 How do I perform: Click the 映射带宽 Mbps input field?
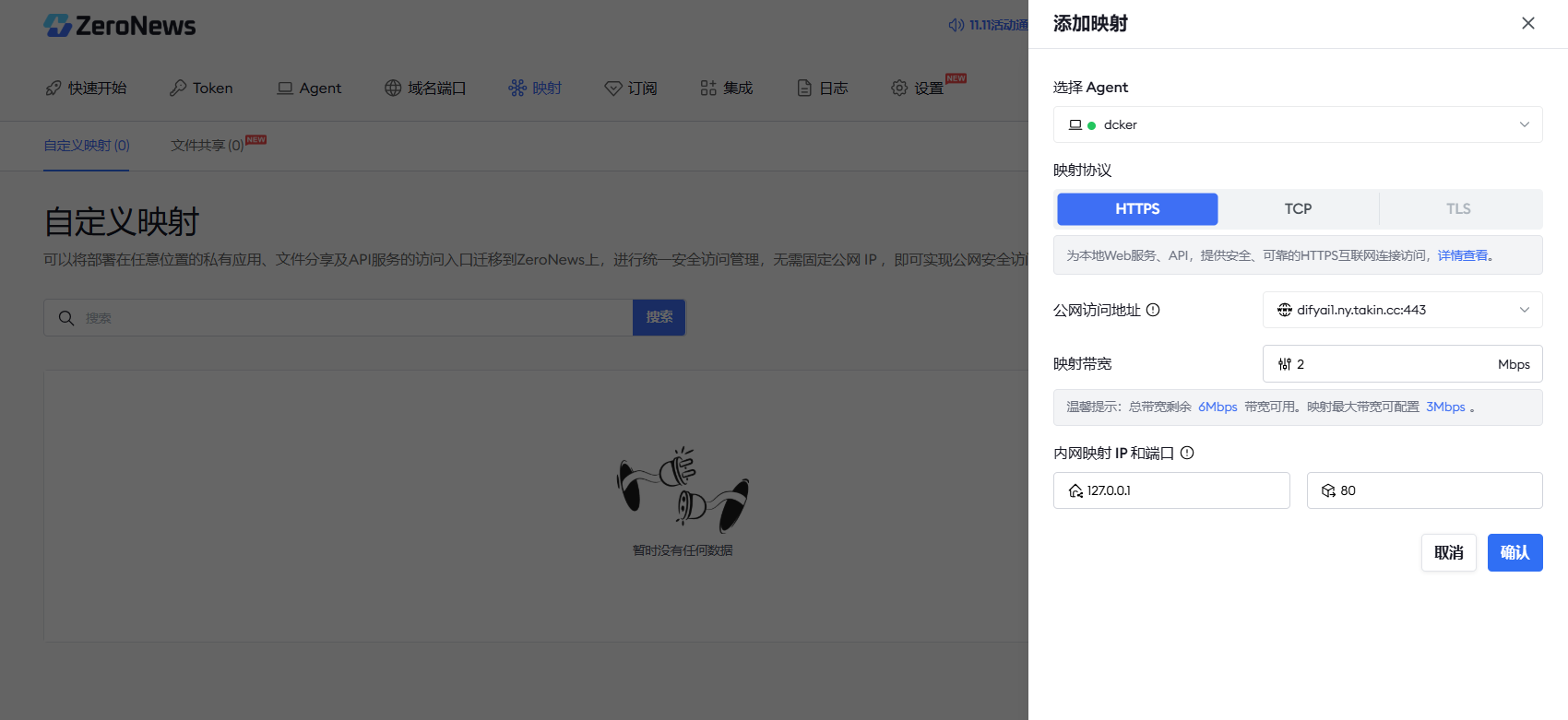(1402, 364)
